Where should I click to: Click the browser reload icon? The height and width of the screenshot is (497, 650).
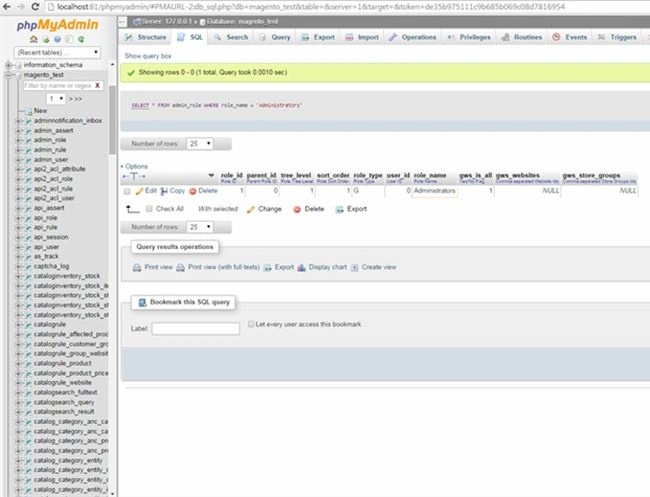click(35, 7)
